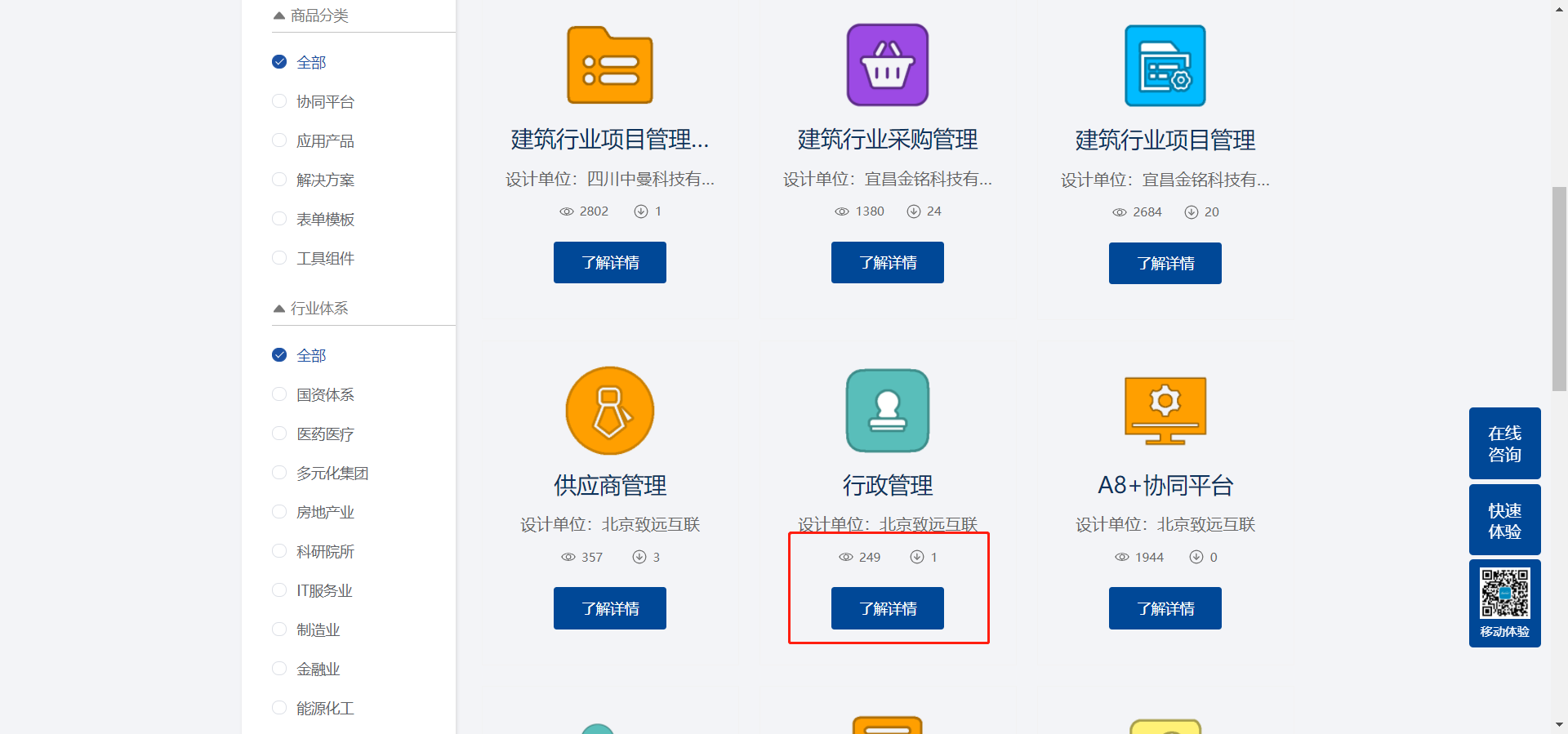Click 了解详情 under 建筑行业采购管理
Screen dimensions: 1568x734
[x=888, y=262]
